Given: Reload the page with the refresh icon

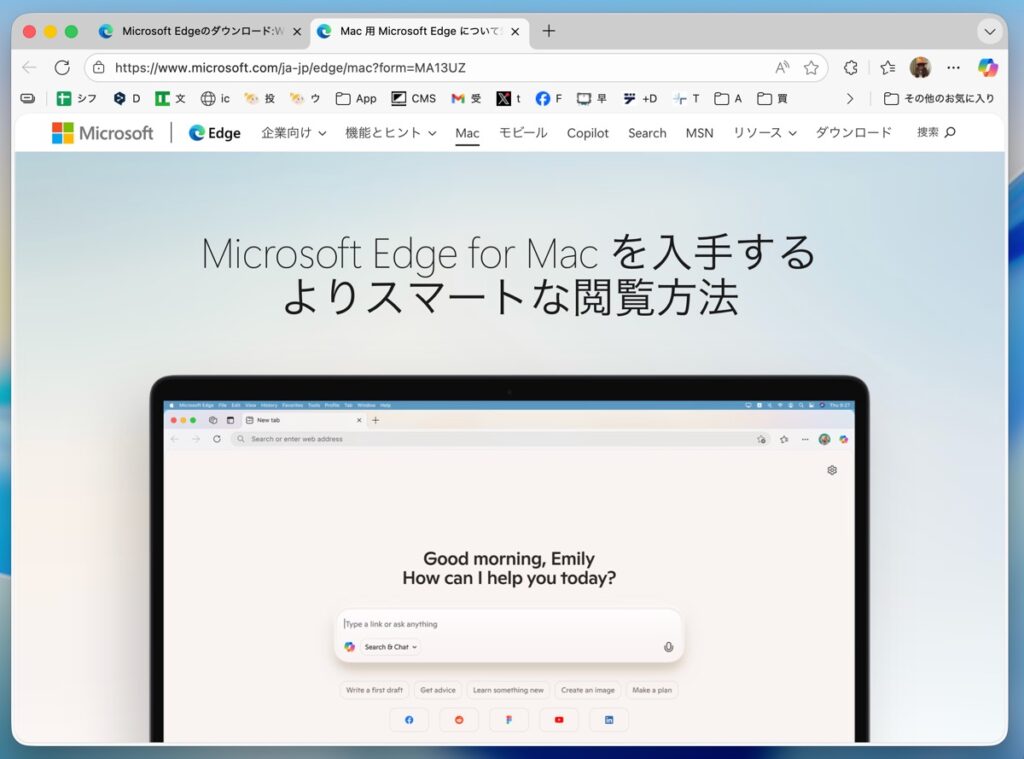Looking at the screenshot, I should (x=62, y=68).
